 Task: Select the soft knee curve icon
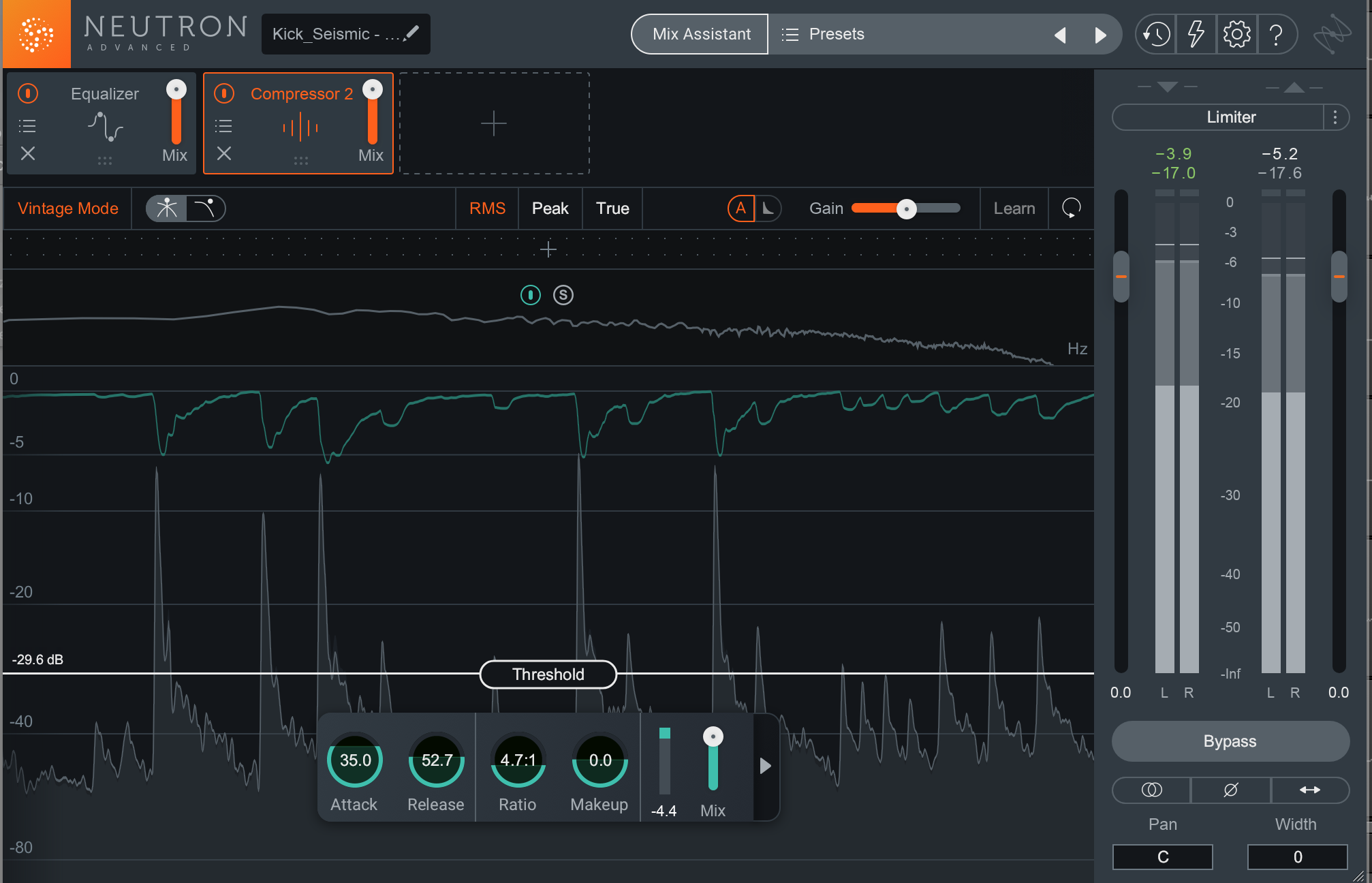[205, 208]
